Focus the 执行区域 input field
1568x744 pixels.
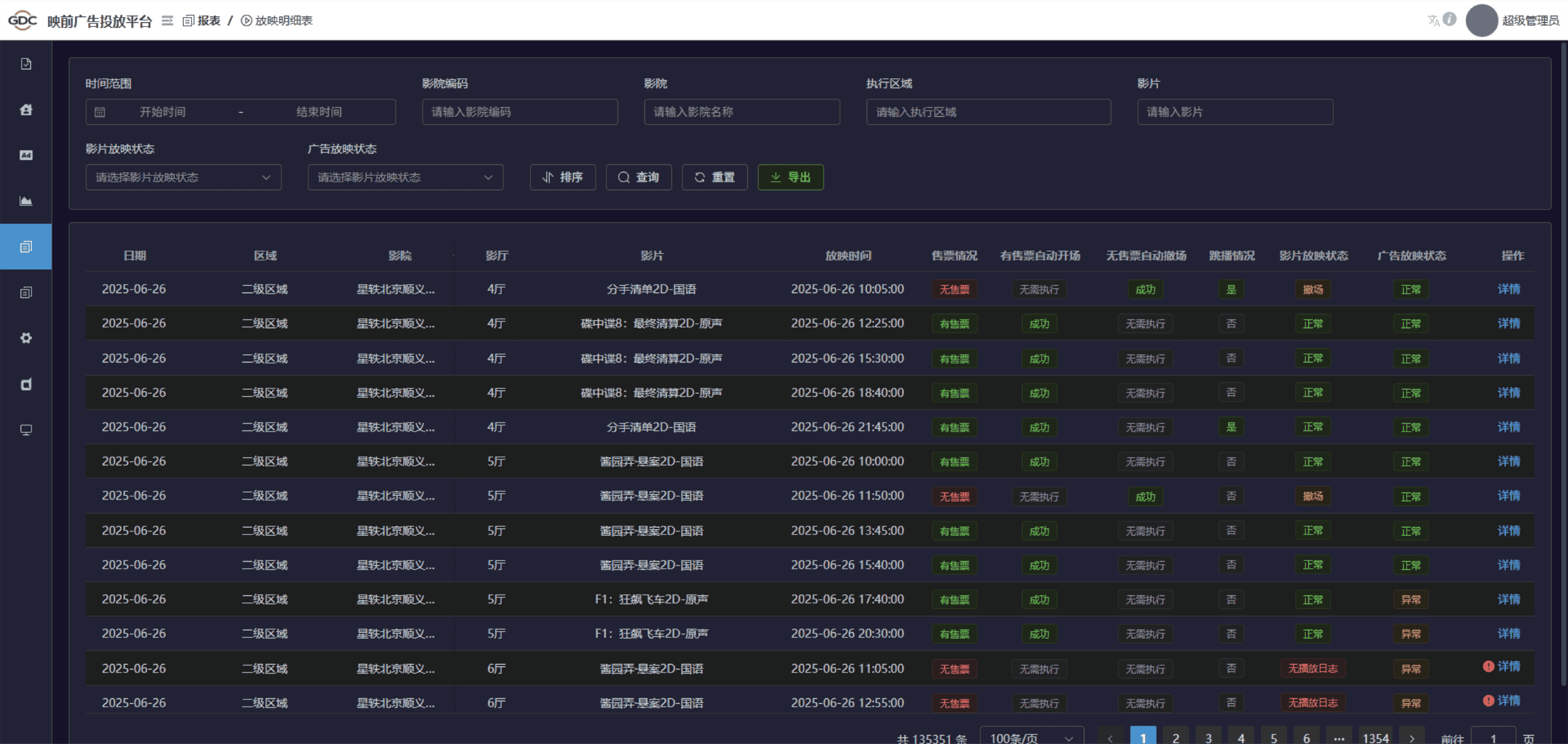[989, 112]
